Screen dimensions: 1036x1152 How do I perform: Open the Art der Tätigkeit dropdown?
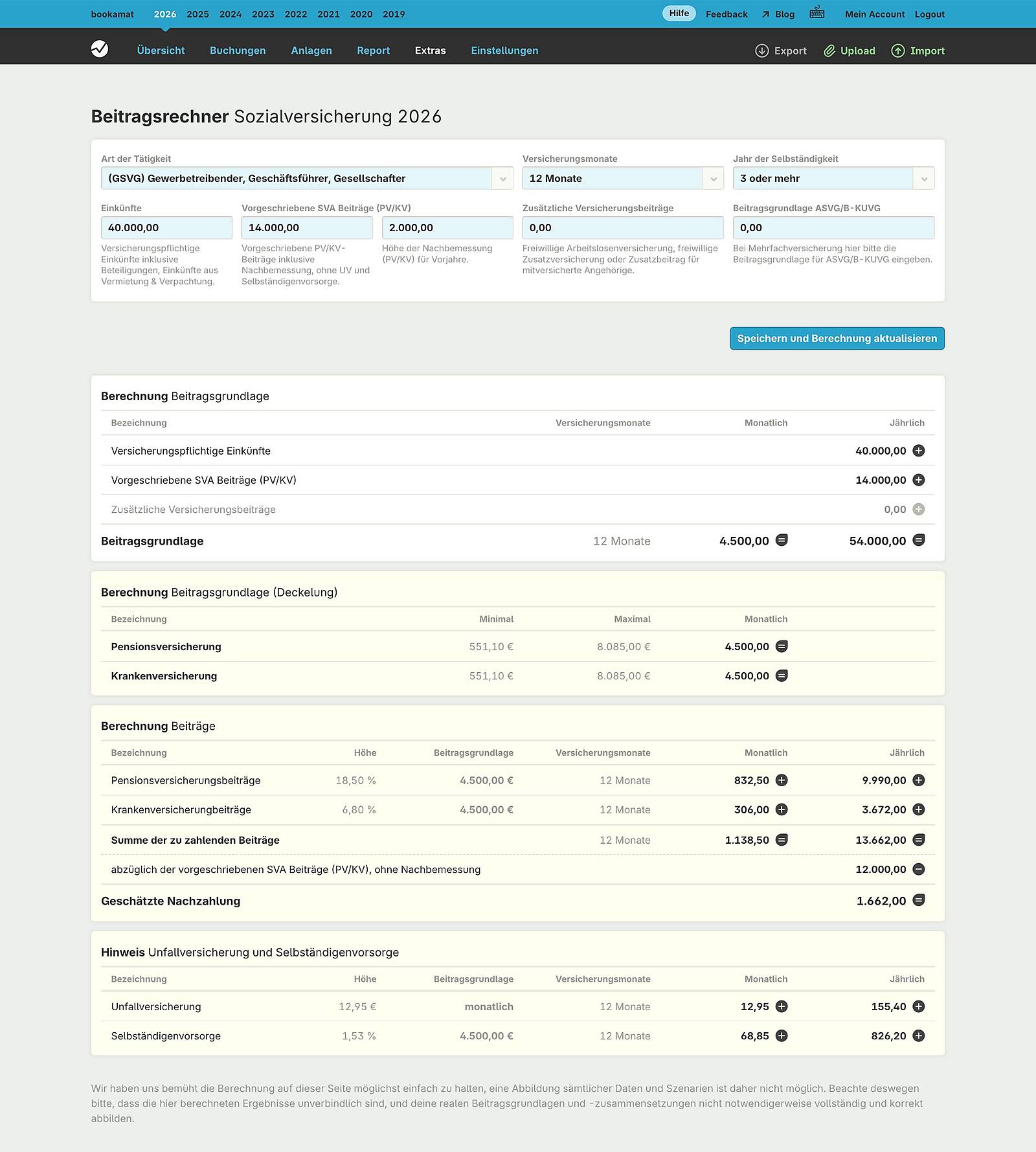307,178
